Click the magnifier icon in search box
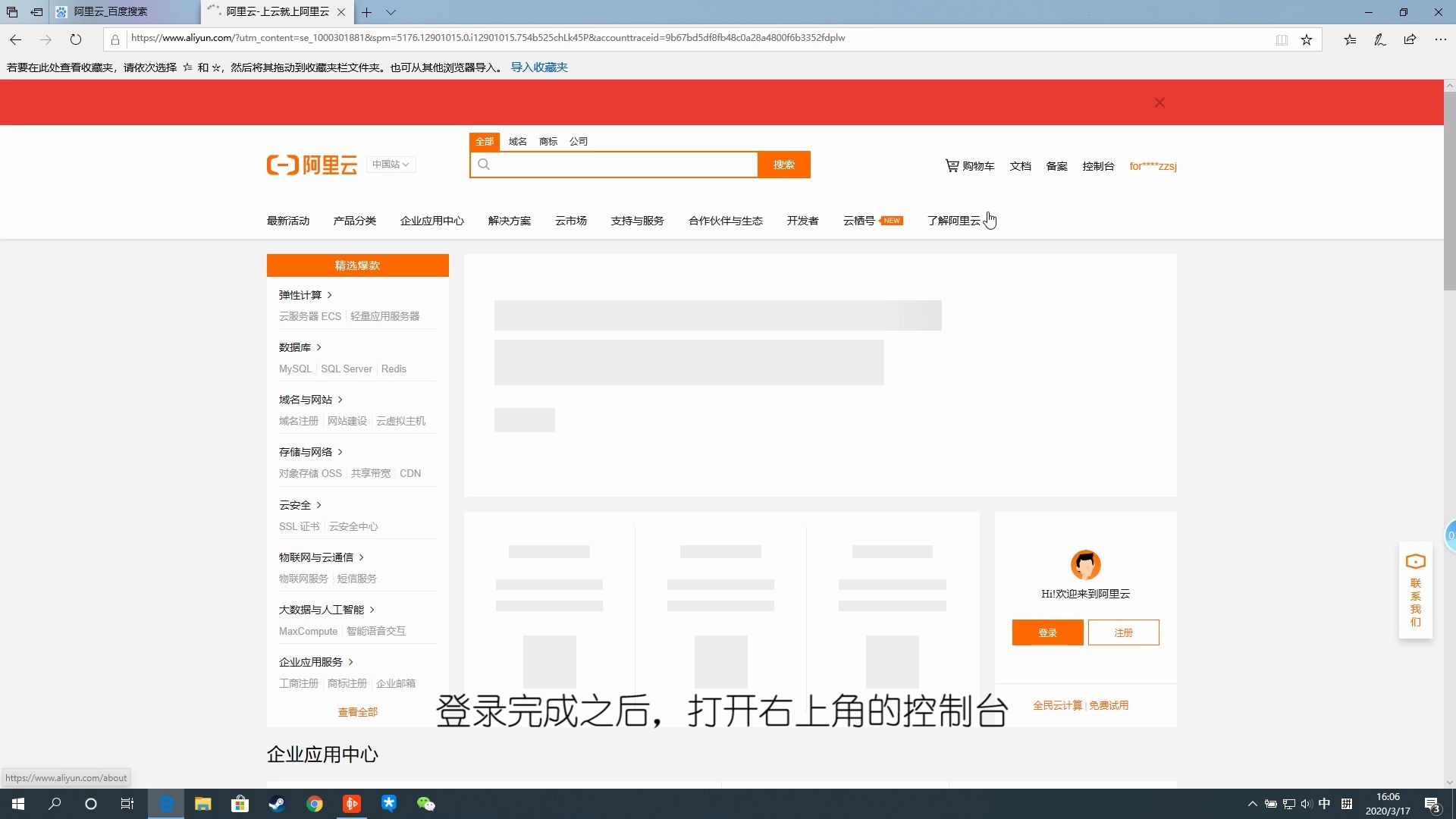 point(484,165)
